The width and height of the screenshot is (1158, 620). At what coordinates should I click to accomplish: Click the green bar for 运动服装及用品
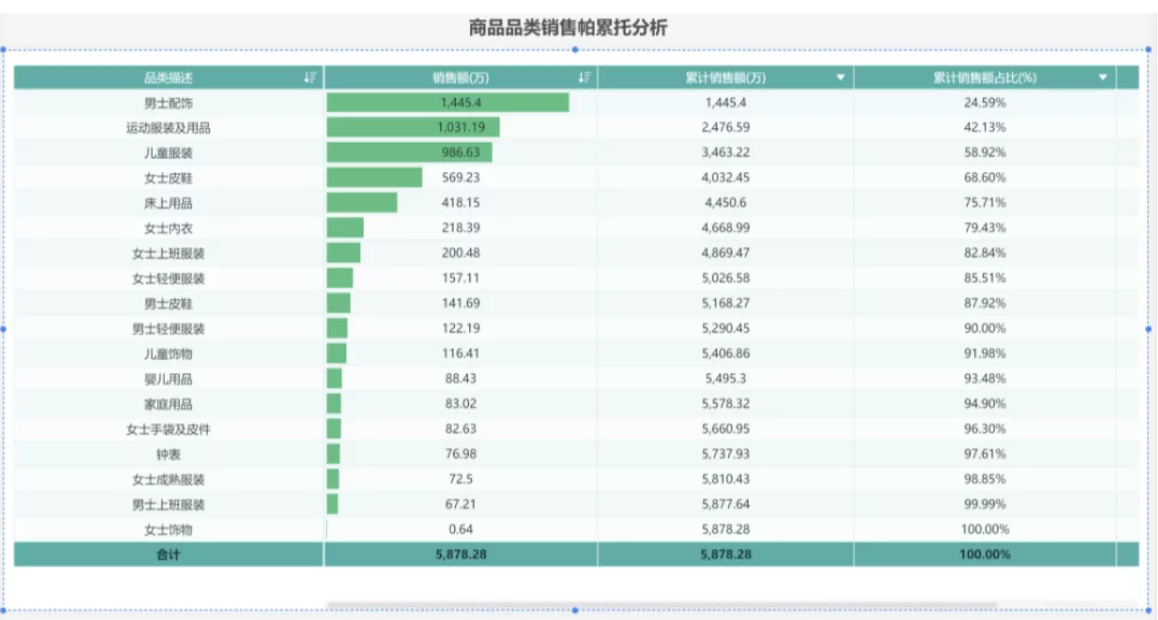(x=414, y=128)
